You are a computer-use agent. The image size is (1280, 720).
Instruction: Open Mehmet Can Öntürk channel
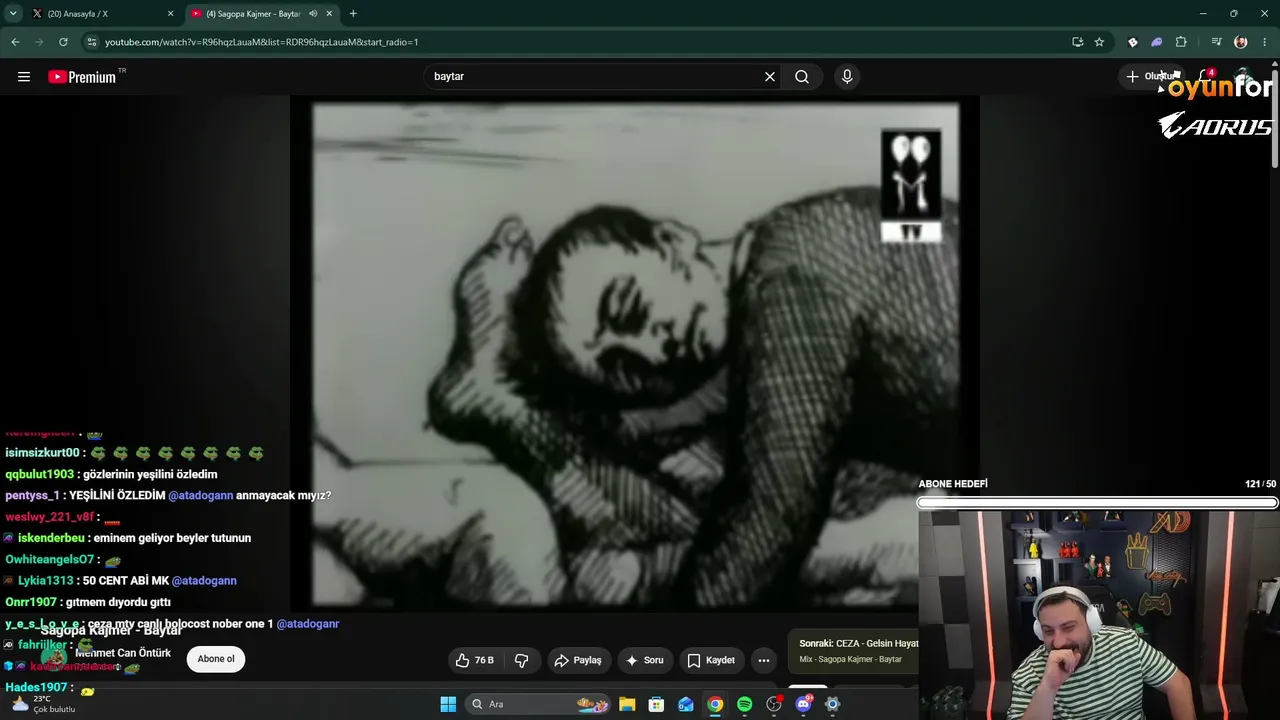123,653
